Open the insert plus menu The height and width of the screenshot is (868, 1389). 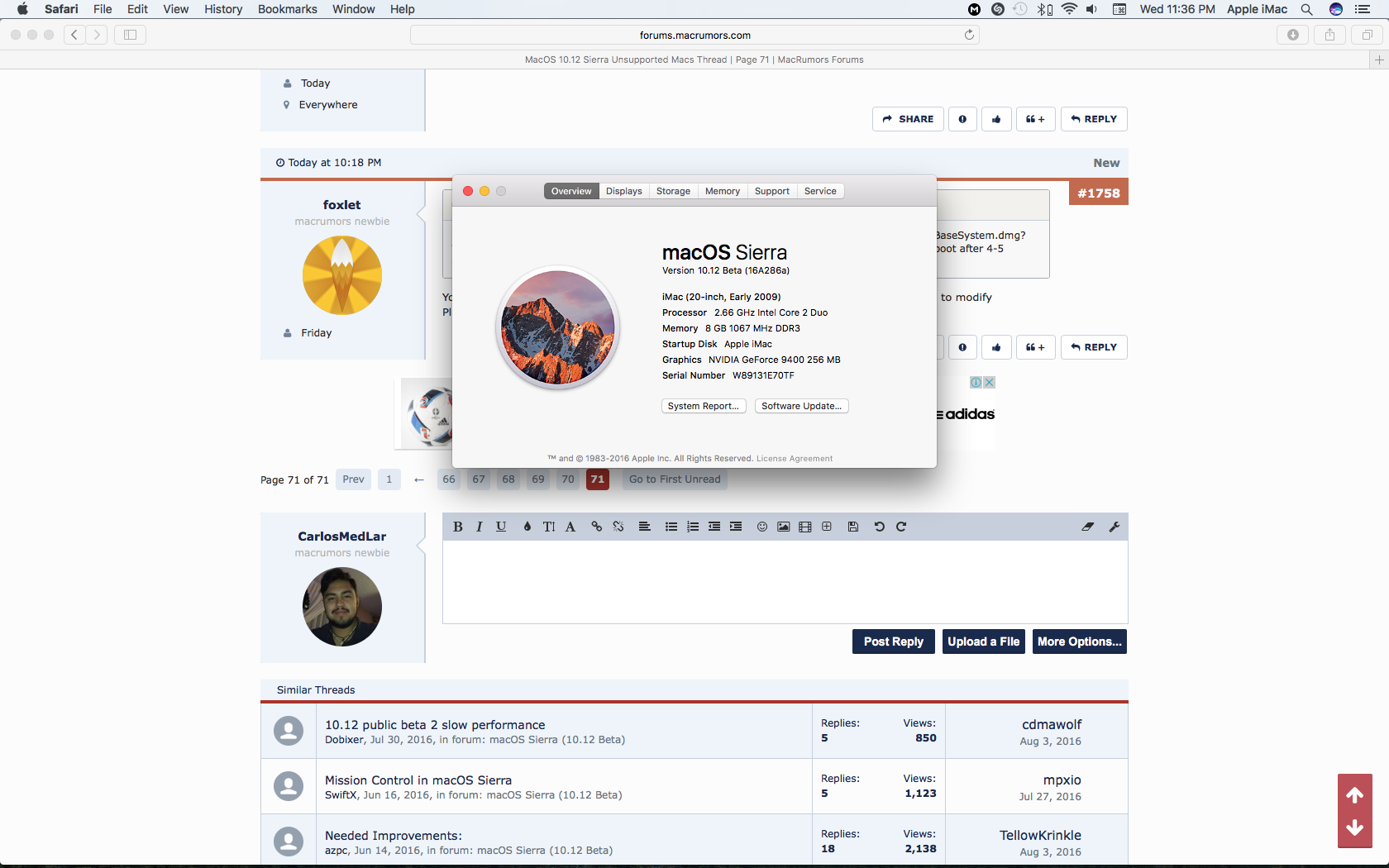tap(827, 527)
